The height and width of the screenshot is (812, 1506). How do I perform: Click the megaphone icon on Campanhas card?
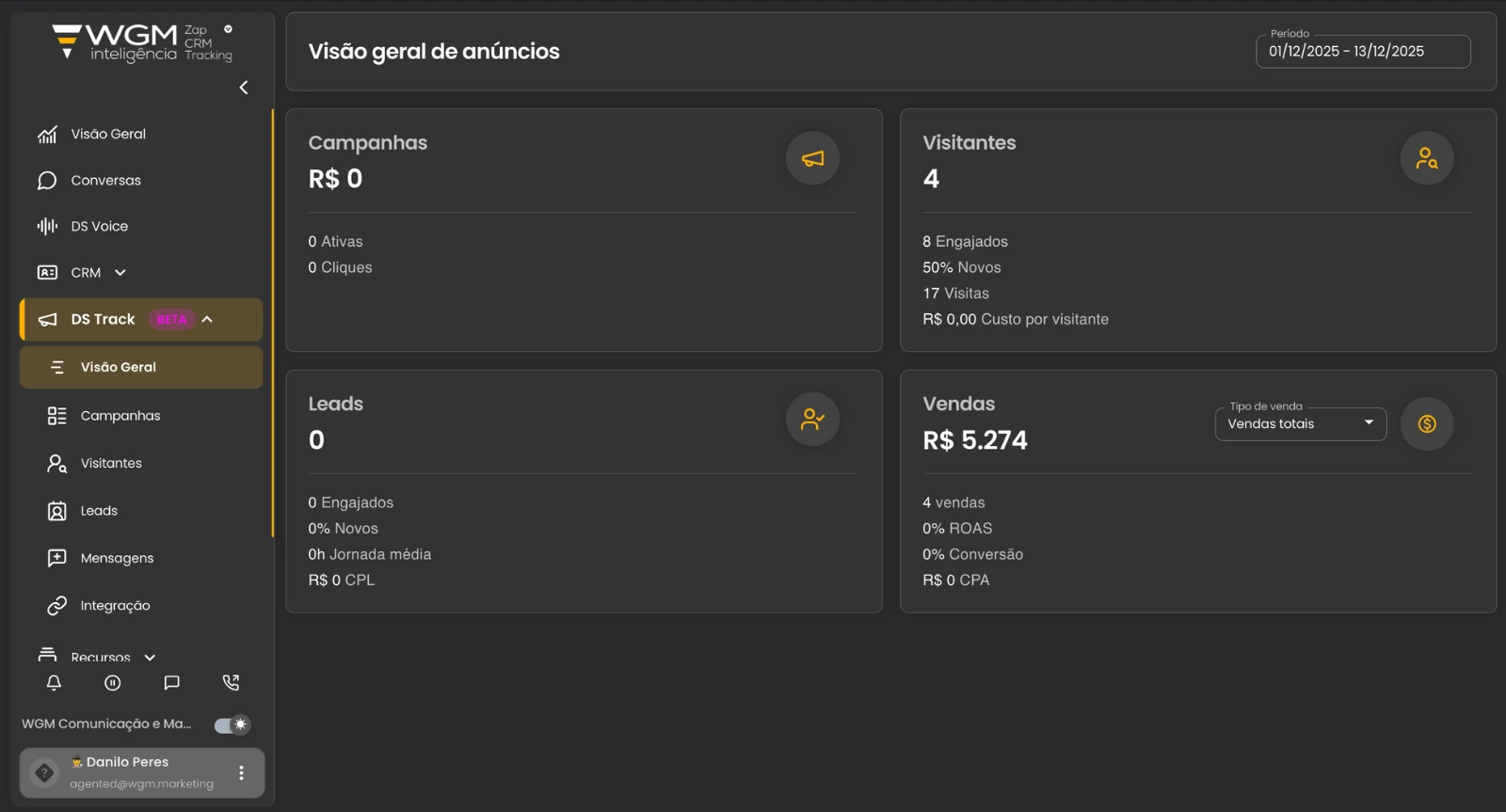[x=812, y=158]
